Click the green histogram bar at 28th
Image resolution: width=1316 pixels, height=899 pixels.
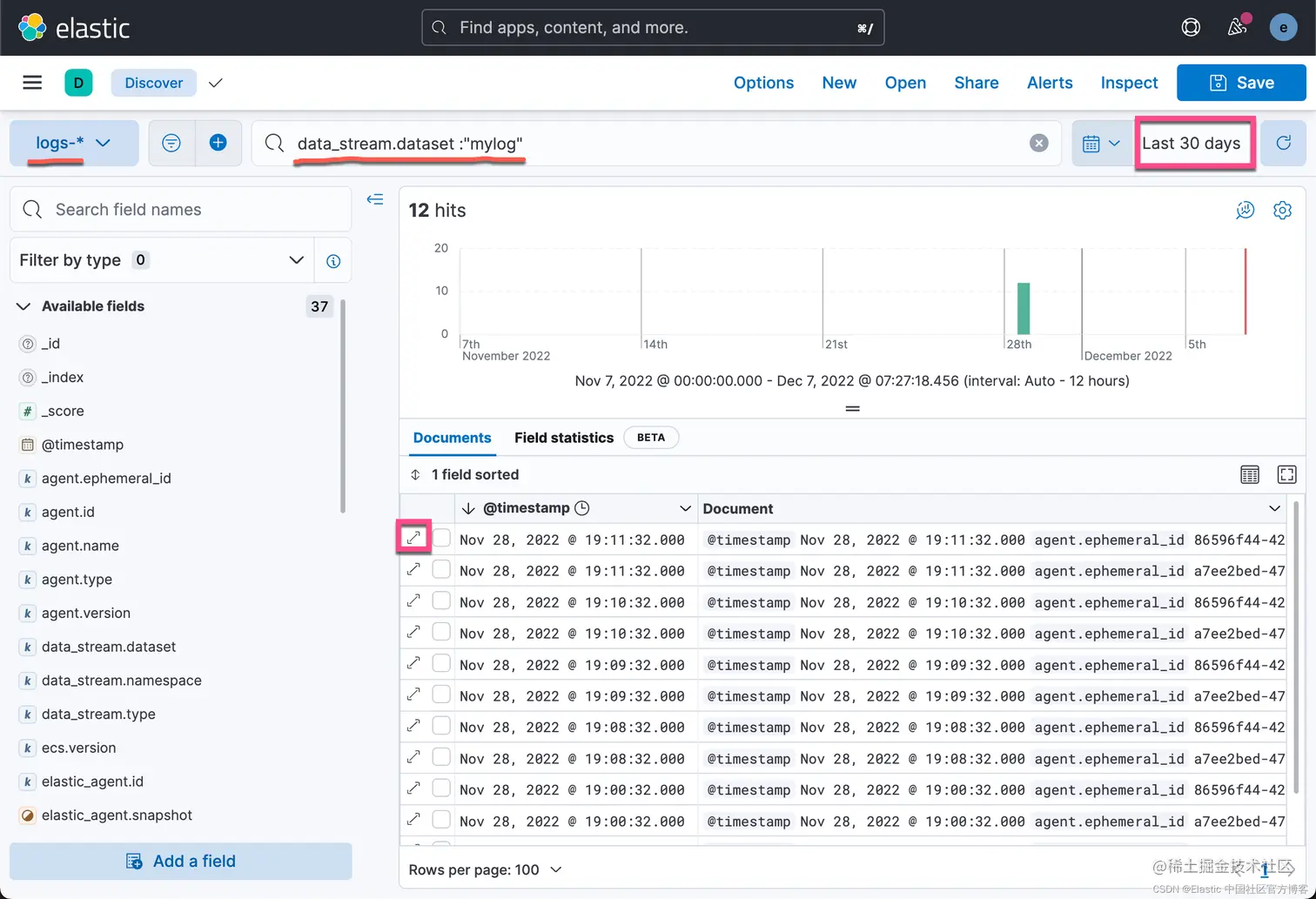pyautogui.click(x=1024, y=308)
